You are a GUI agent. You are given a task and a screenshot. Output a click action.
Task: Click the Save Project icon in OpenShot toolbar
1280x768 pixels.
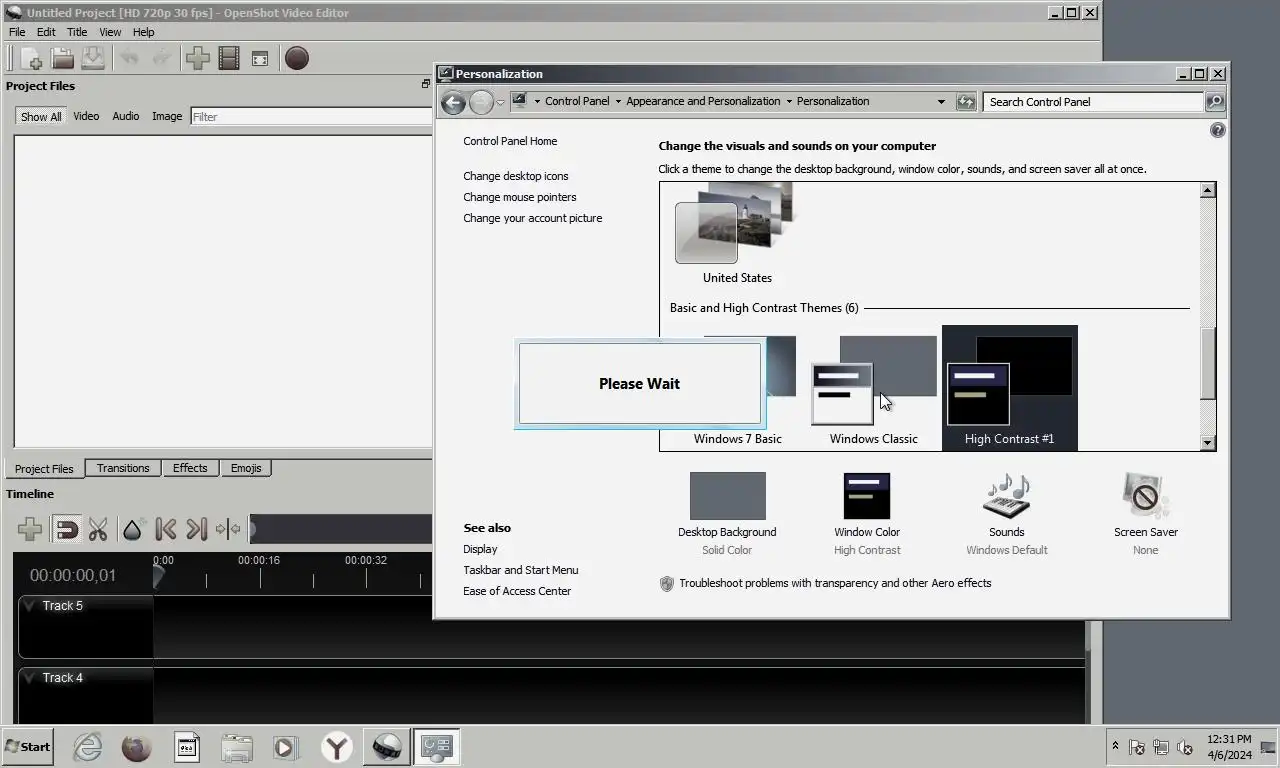(93, 58)
